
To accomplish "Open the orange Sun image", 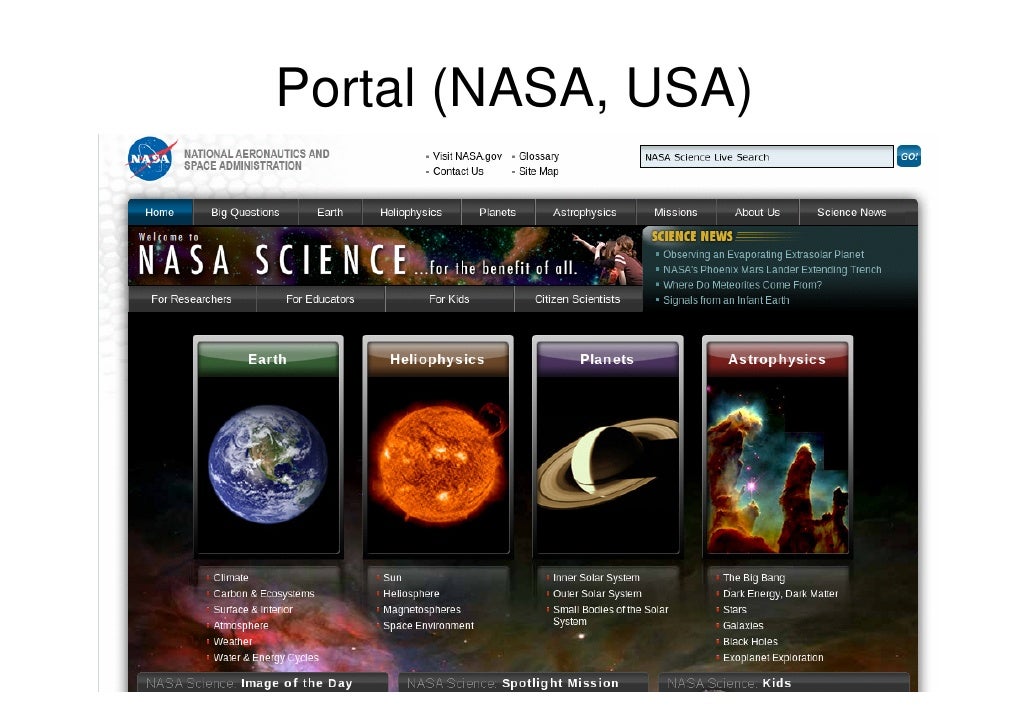I will [x=437, y=463].
